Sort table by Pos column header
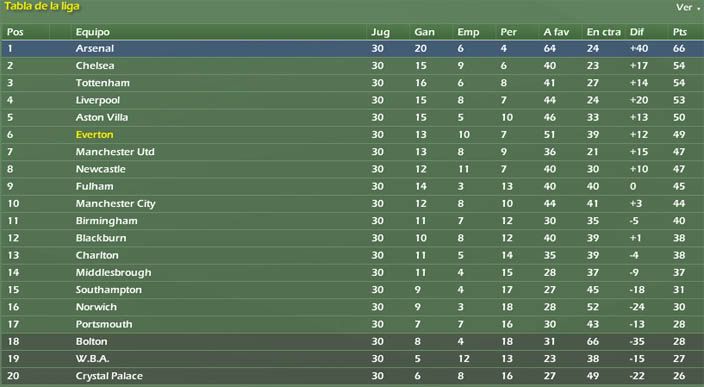Viewport: 704px width, 387px height. click(15, 32)
